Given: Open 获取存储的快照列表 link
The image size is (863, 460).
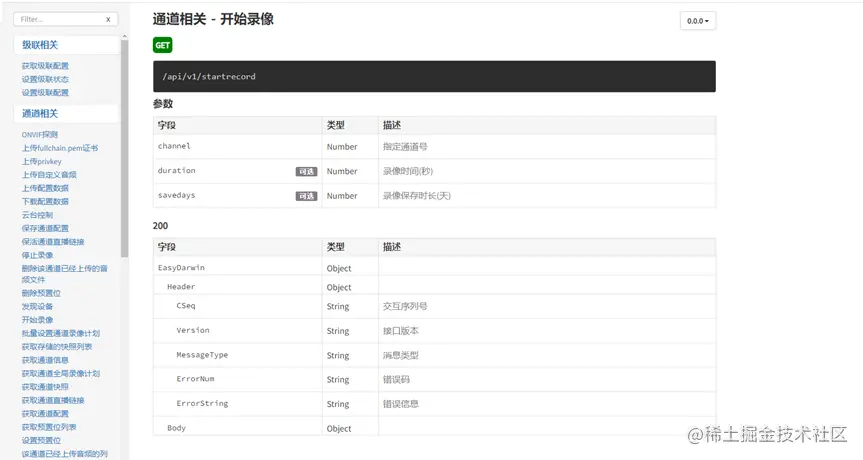Looking at the screenshot, I should click(x=57, y=347).
